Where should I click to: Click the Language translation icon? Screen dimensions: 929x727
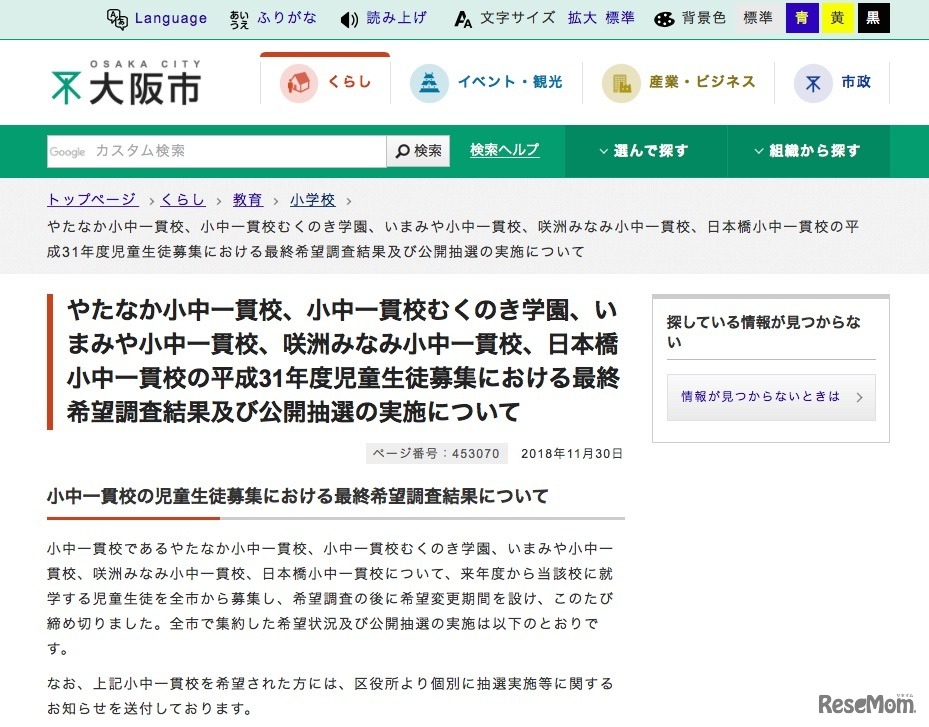pyautogui.click(x=117, y=19)
